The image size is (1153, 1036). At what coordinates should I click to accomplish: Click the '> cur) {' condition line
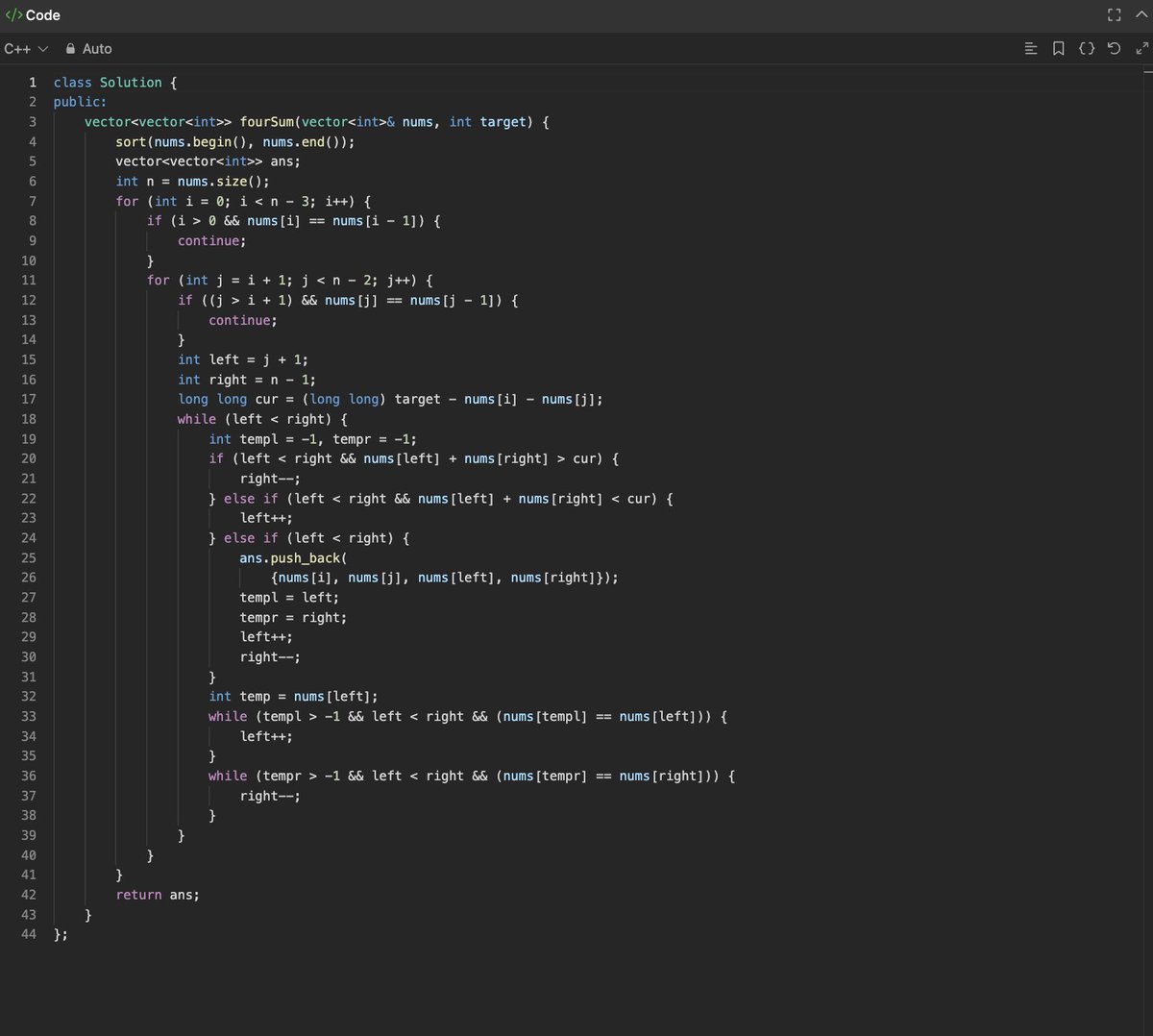[414, 458]
